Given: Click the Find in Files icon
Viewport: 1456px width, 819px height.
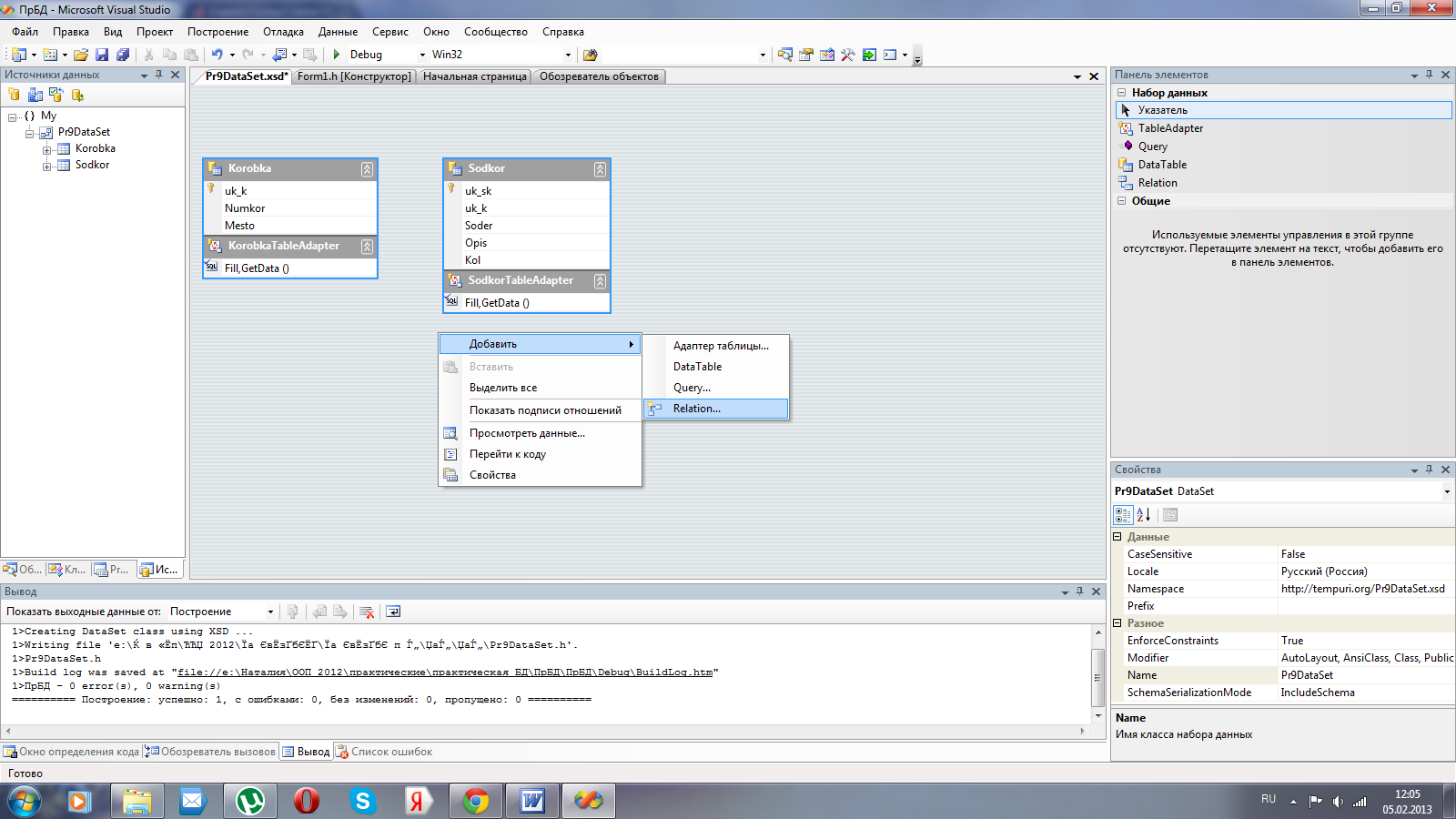Looking at the screenshot, I should (591, 55).
